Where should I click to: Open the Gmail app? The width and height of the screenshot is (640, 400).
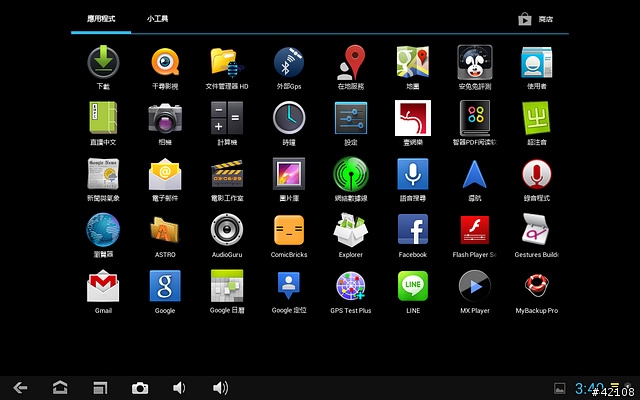click(x=103, y=286)
